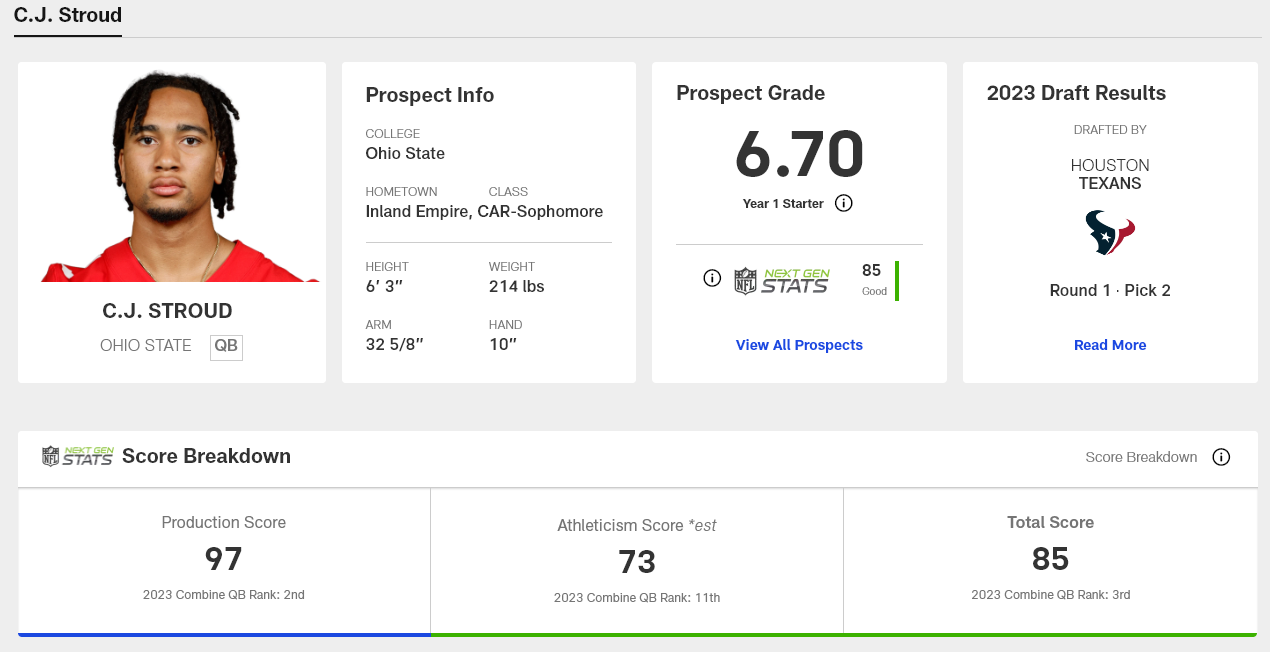
Task: Click the 6.70 prospect grade number
Action: click(799, 154)
